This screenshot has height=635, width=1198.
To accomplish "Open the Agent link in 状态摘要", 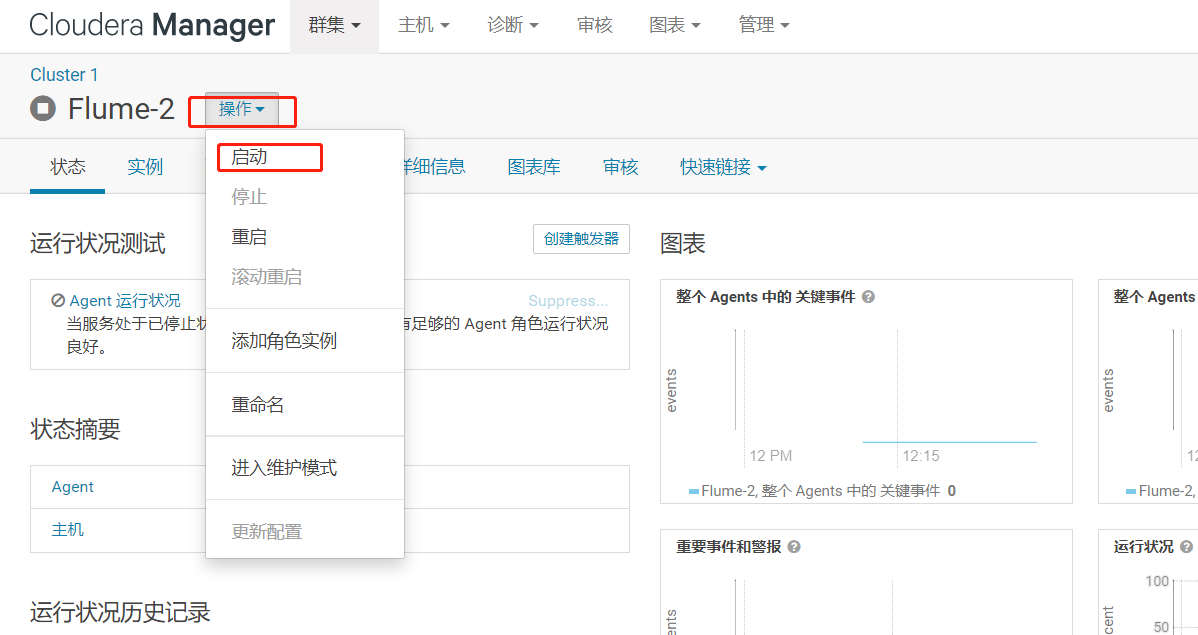I will [x=73, y=487].
